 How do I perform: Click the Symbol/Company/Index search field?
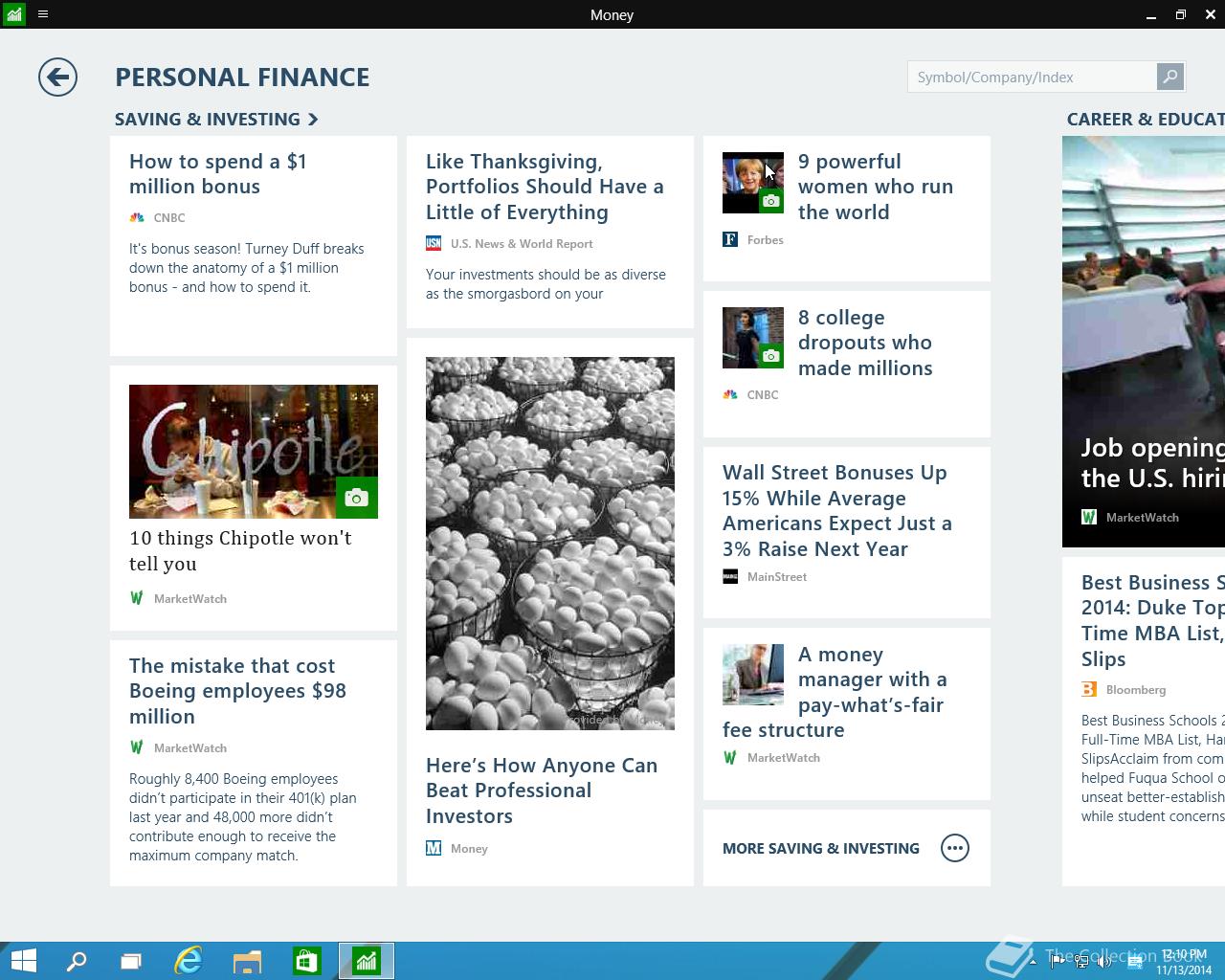point(1032,77)
